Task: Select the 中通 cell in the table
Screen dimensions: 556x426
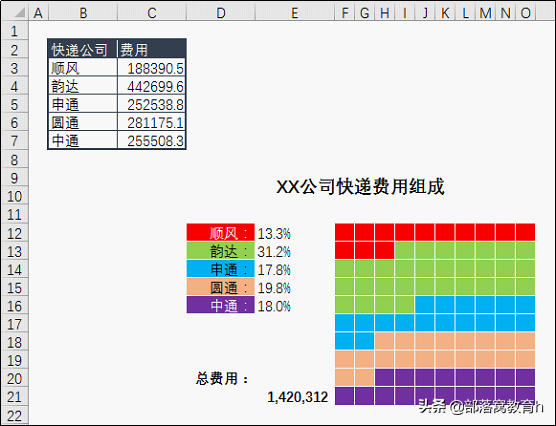Action: [x=82, y=140]
